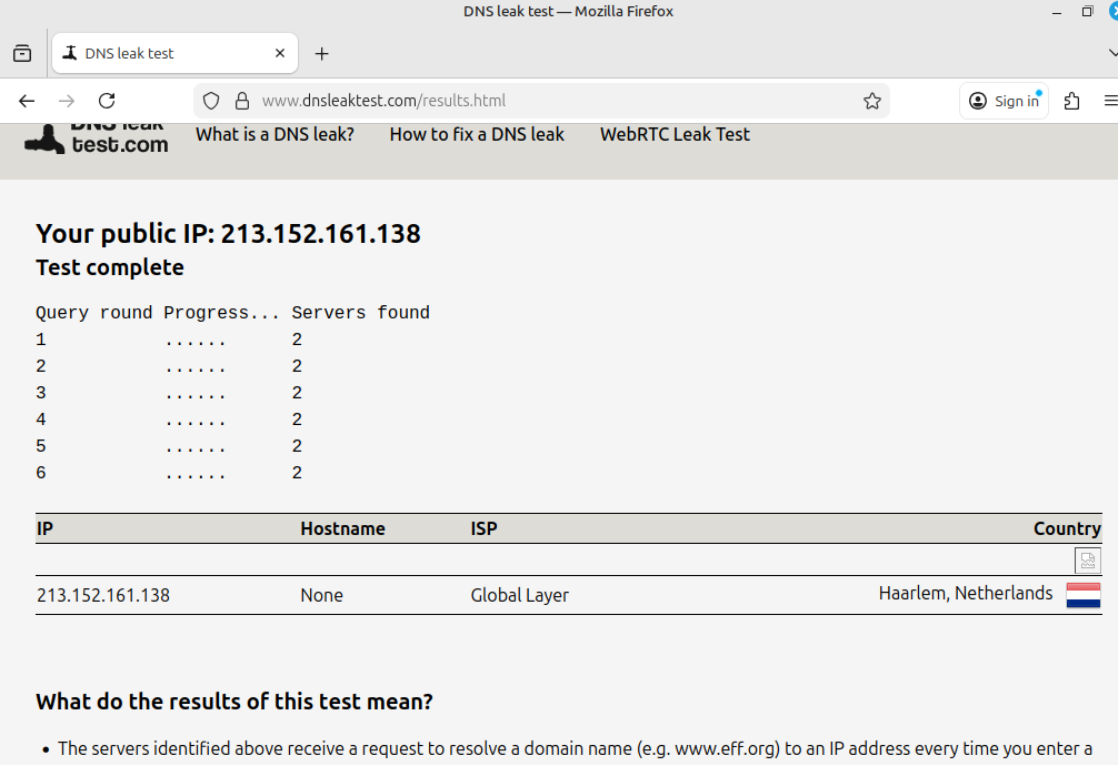The height and width of the screenshot is (765, 1118).
Task: Click the dnsleaktest.com site logo
Action: click(97, 138)
